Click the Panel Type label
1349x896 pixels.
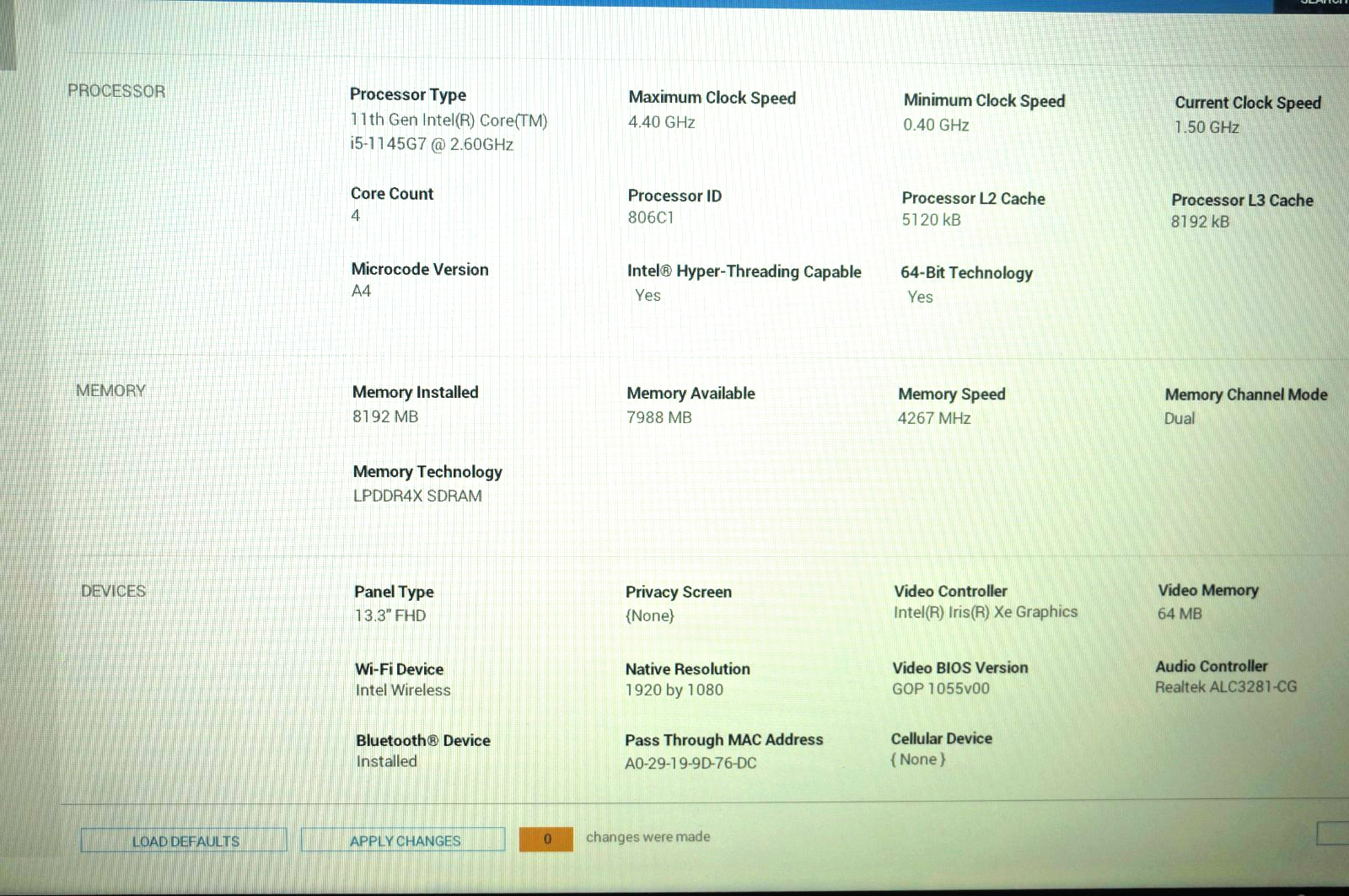[x=394, y=592]
